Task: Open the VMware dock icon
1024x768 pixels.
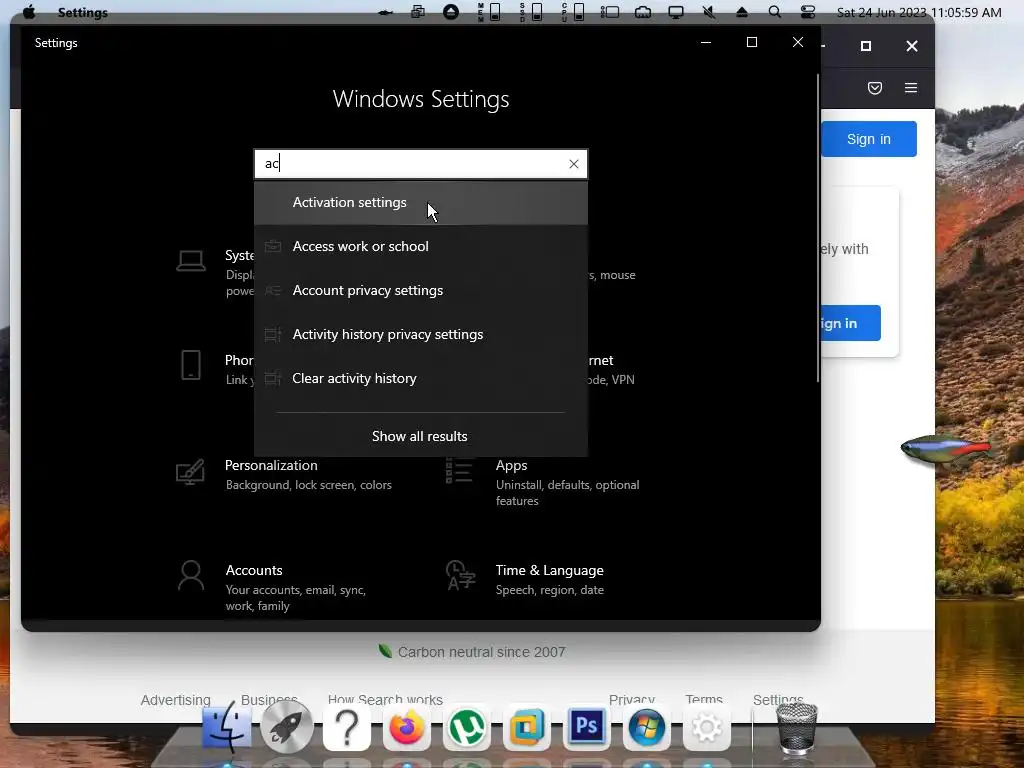Action: [x=527, y=727]
